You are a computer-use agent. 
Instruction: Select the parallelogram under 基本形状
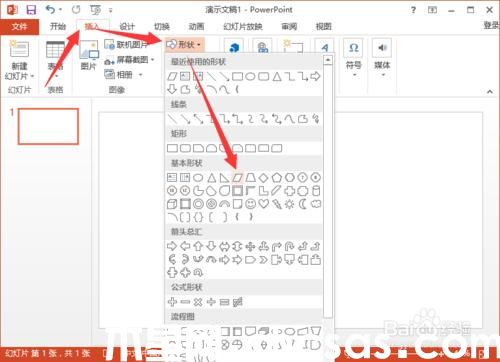coord(237,177)
